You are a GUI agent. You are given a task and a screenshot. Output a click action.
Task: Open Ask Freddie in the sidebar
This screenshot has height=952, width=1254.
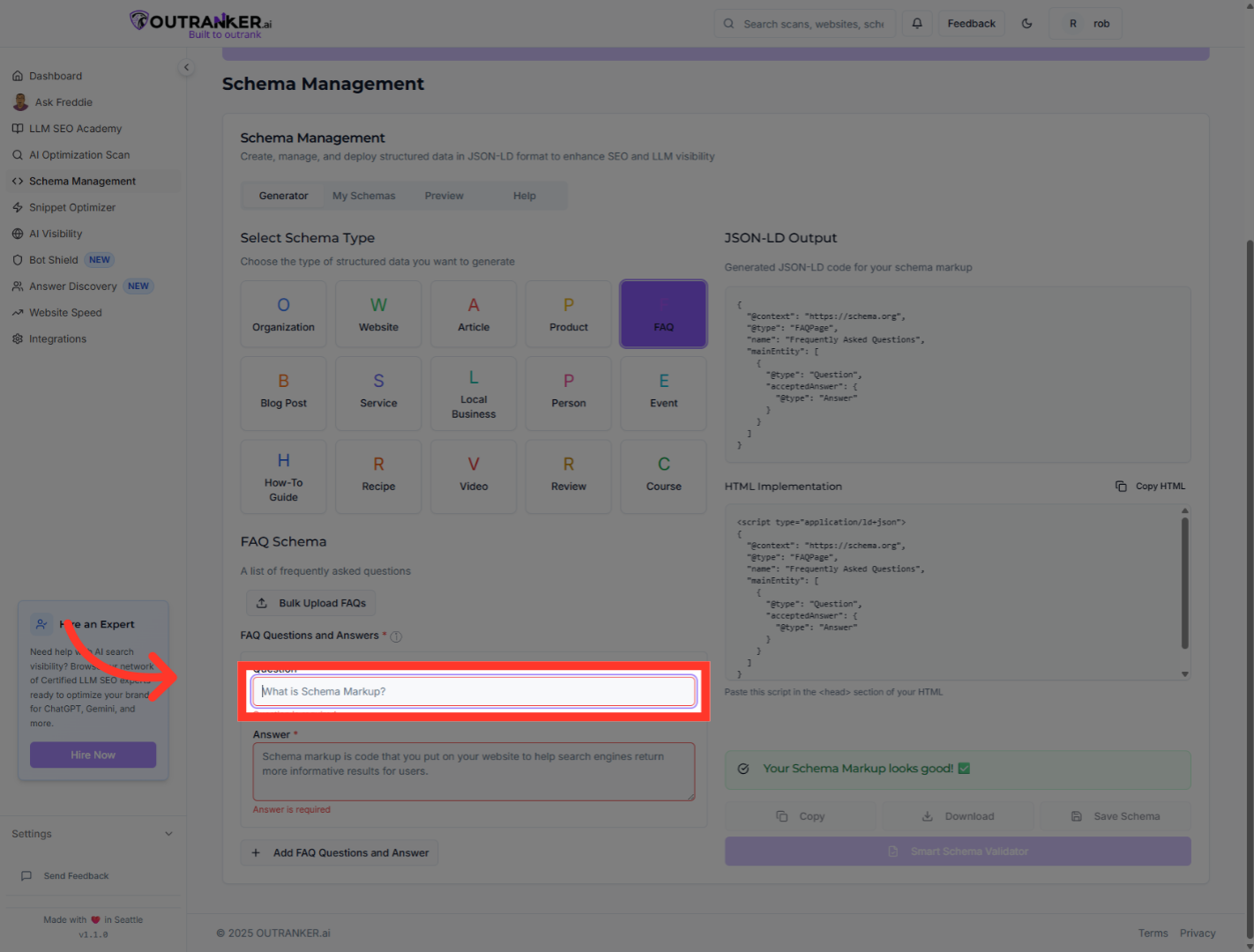pyautogui.click(x=63, y=102)
